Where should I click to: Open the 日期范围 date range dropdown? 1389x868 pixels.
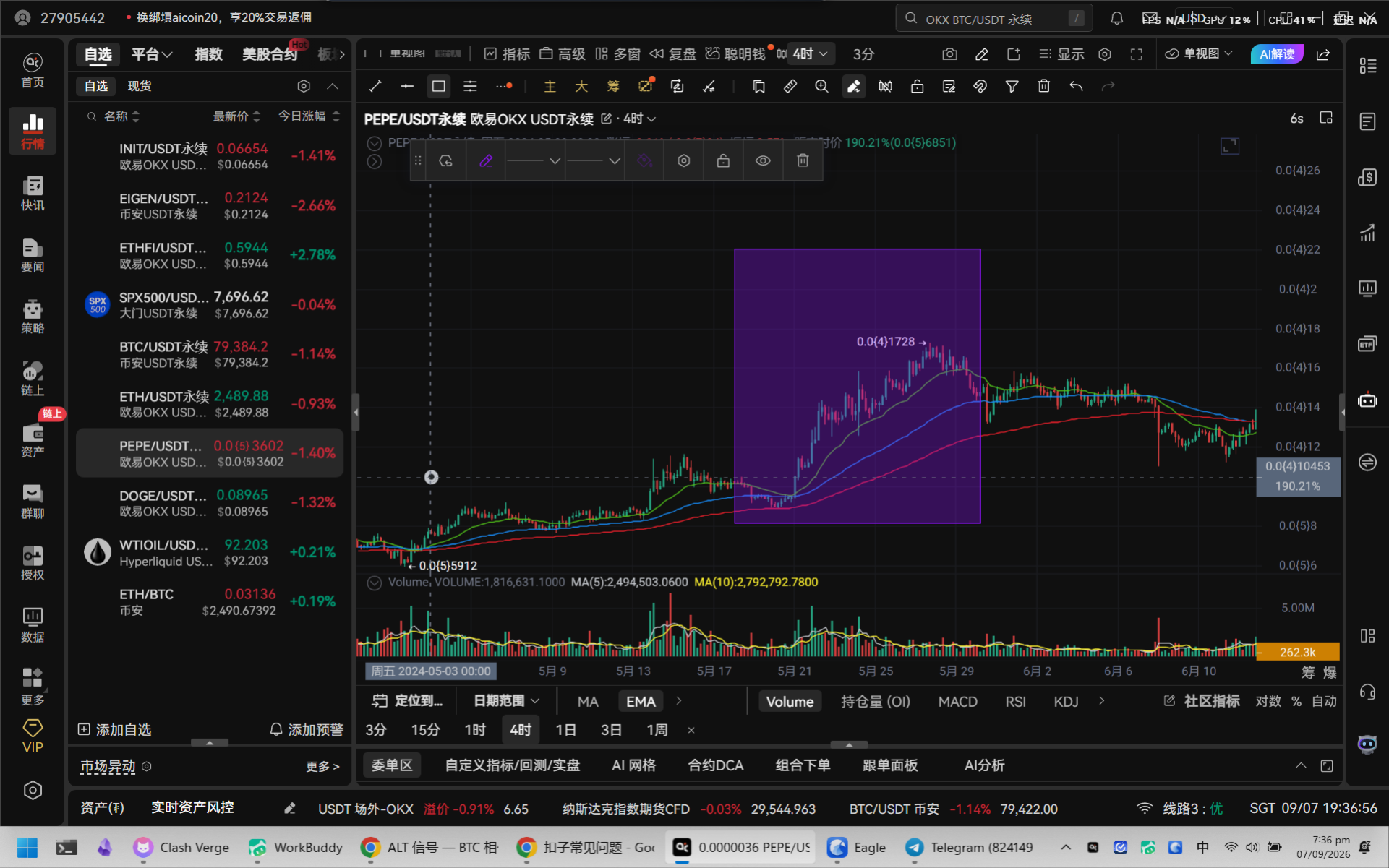tap(506, 701)
